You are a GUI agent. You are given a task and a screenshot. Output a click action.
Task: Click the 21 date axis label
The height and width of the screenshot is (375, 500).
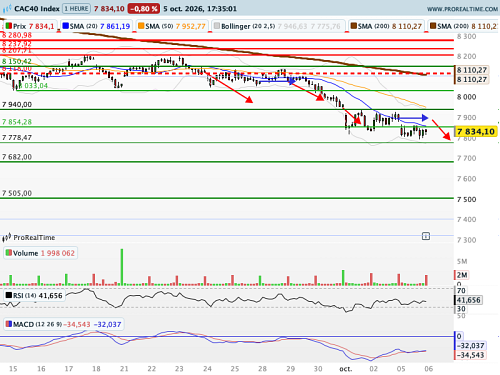pos(124,369)
